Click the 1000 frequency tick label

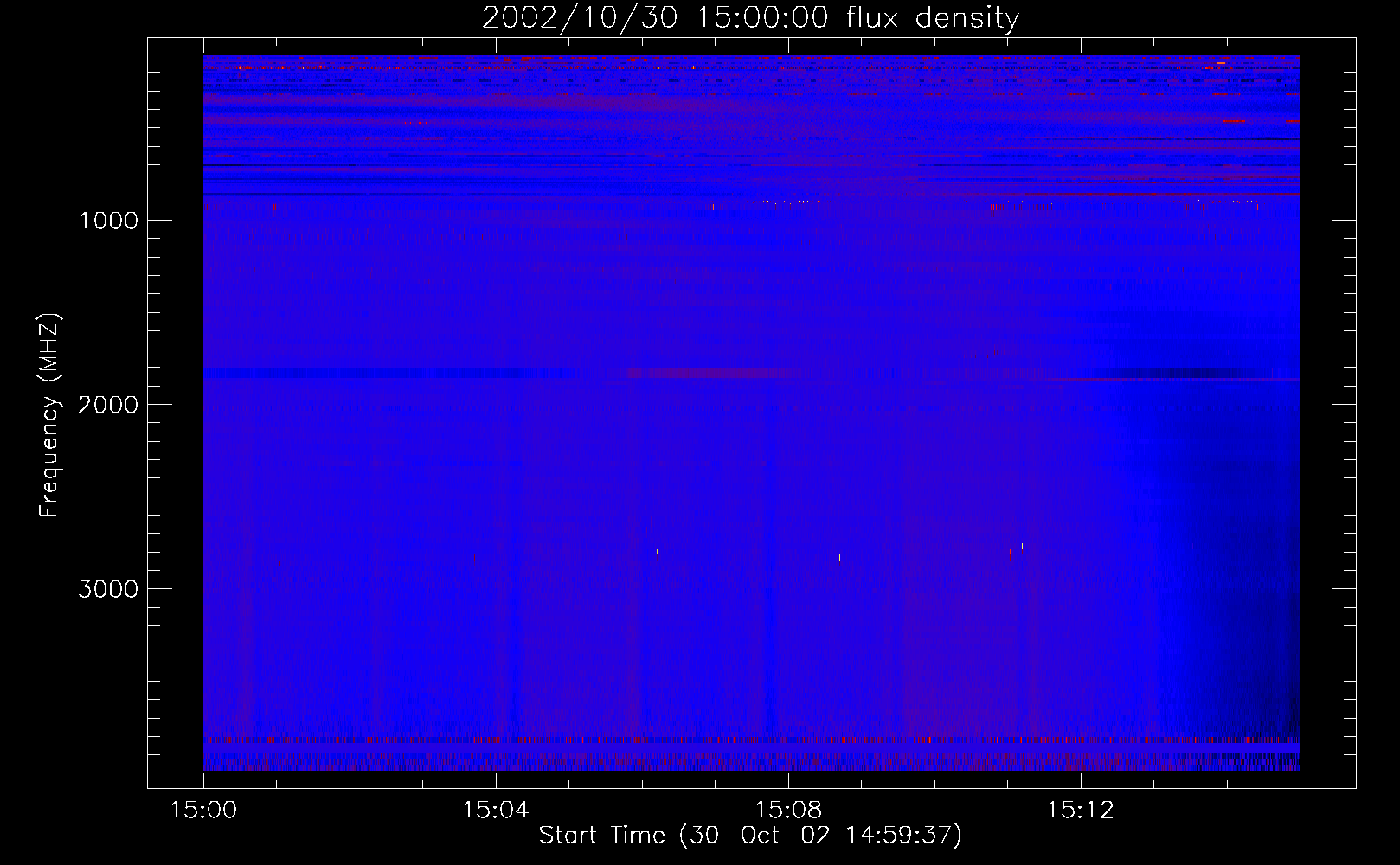(x=108, y=221)
